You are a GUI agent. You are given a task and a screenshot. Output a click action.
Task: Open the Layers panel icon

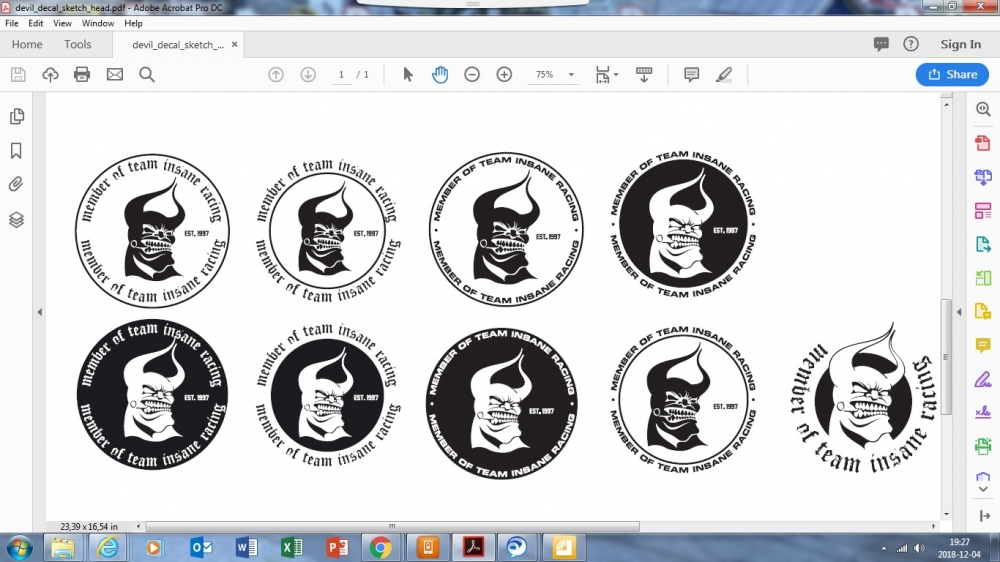coord(16,219)
